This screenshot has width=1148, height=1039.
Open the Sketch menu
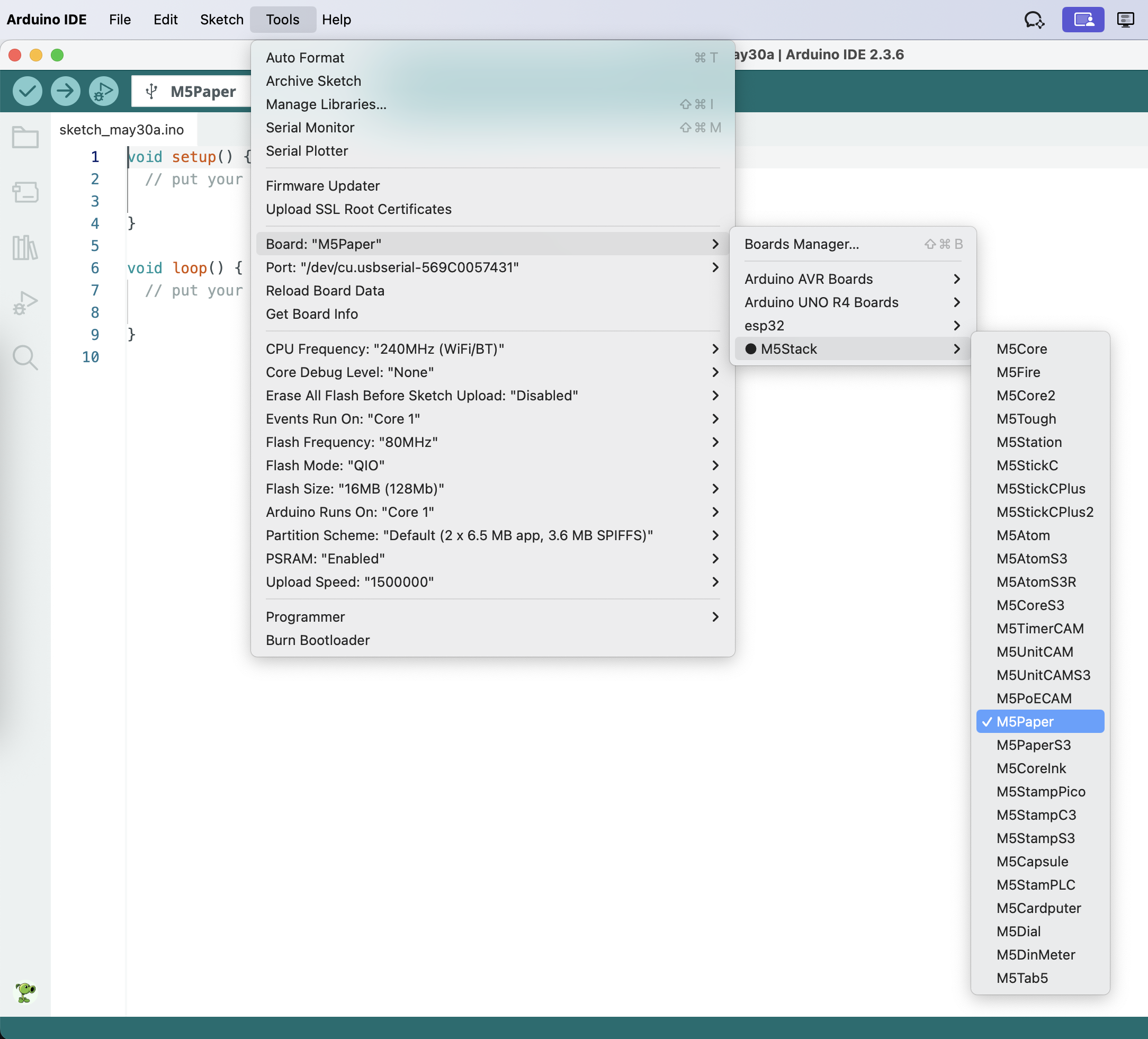click(x=221, y=20)
